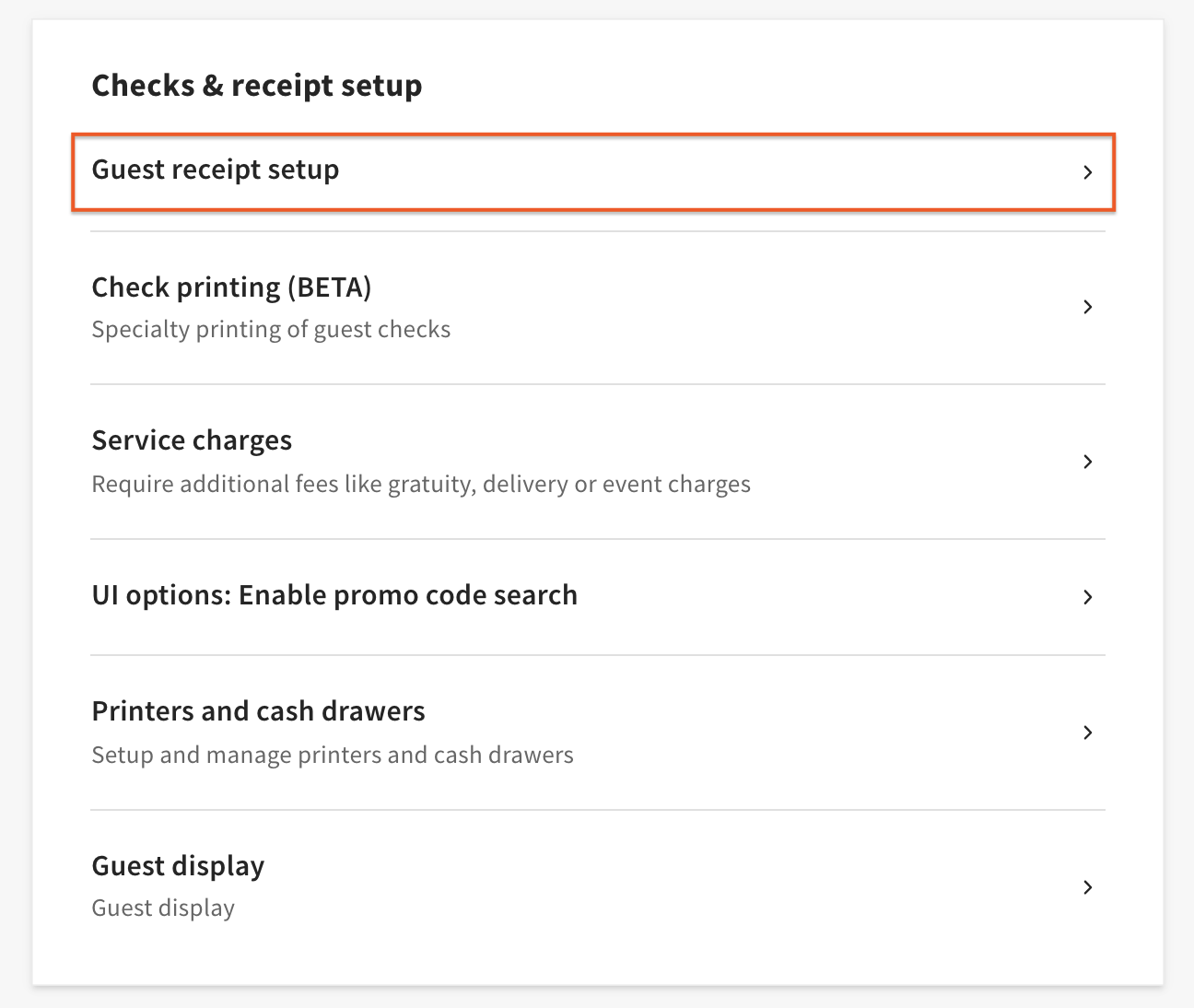Click blank space in the Service charges row
This screenshot has width=1194, height=1008.
903,461
